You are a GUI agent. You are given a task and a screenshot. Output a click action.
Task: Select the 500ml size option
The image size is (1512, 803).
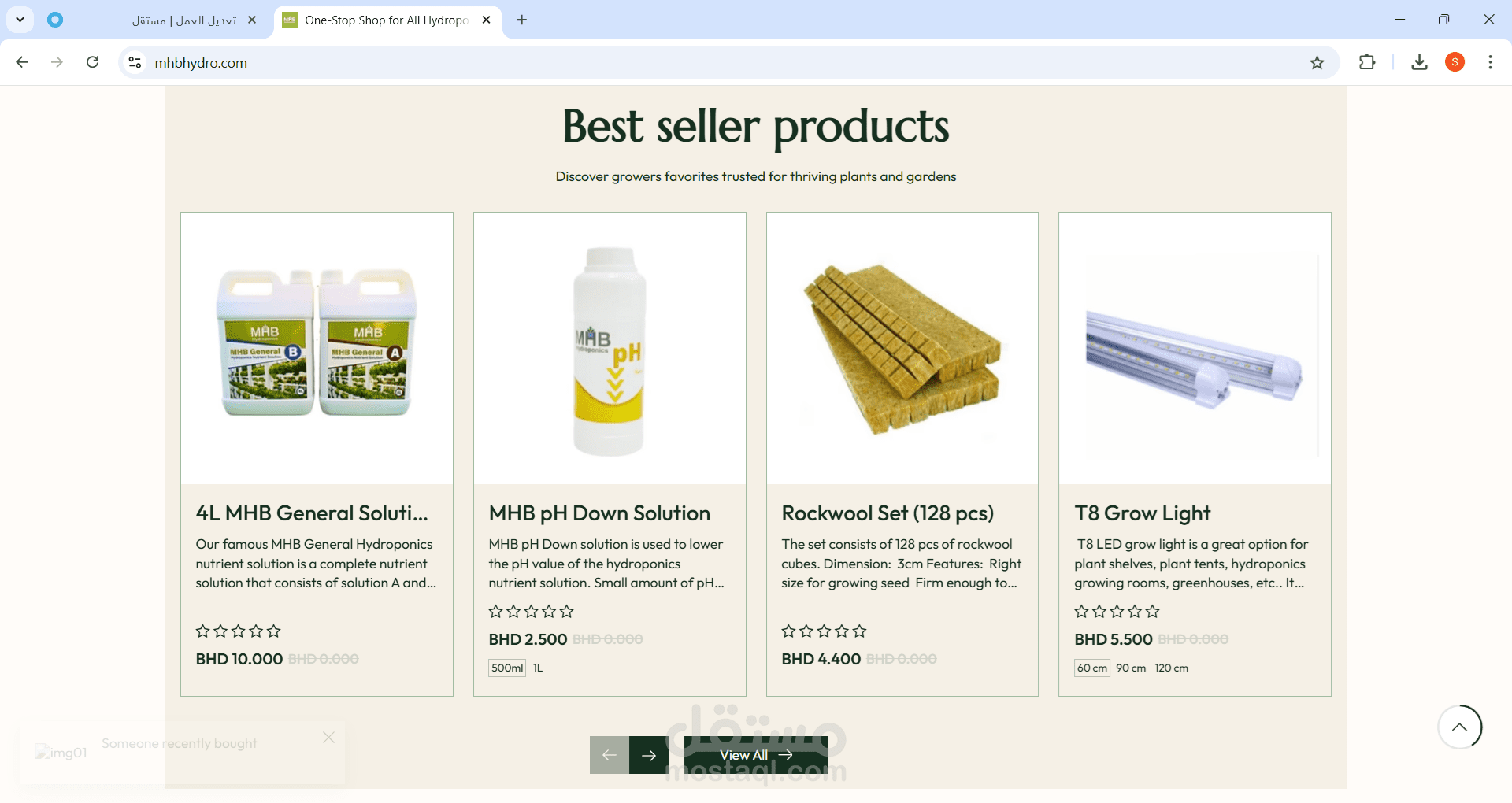tap(507, 668)
